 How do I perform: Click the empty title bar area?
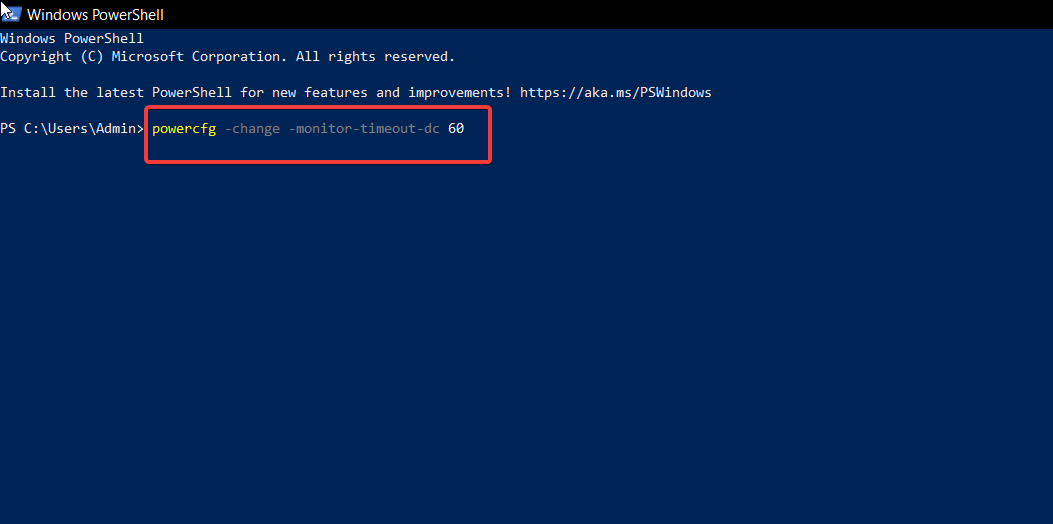click(600, 14)
